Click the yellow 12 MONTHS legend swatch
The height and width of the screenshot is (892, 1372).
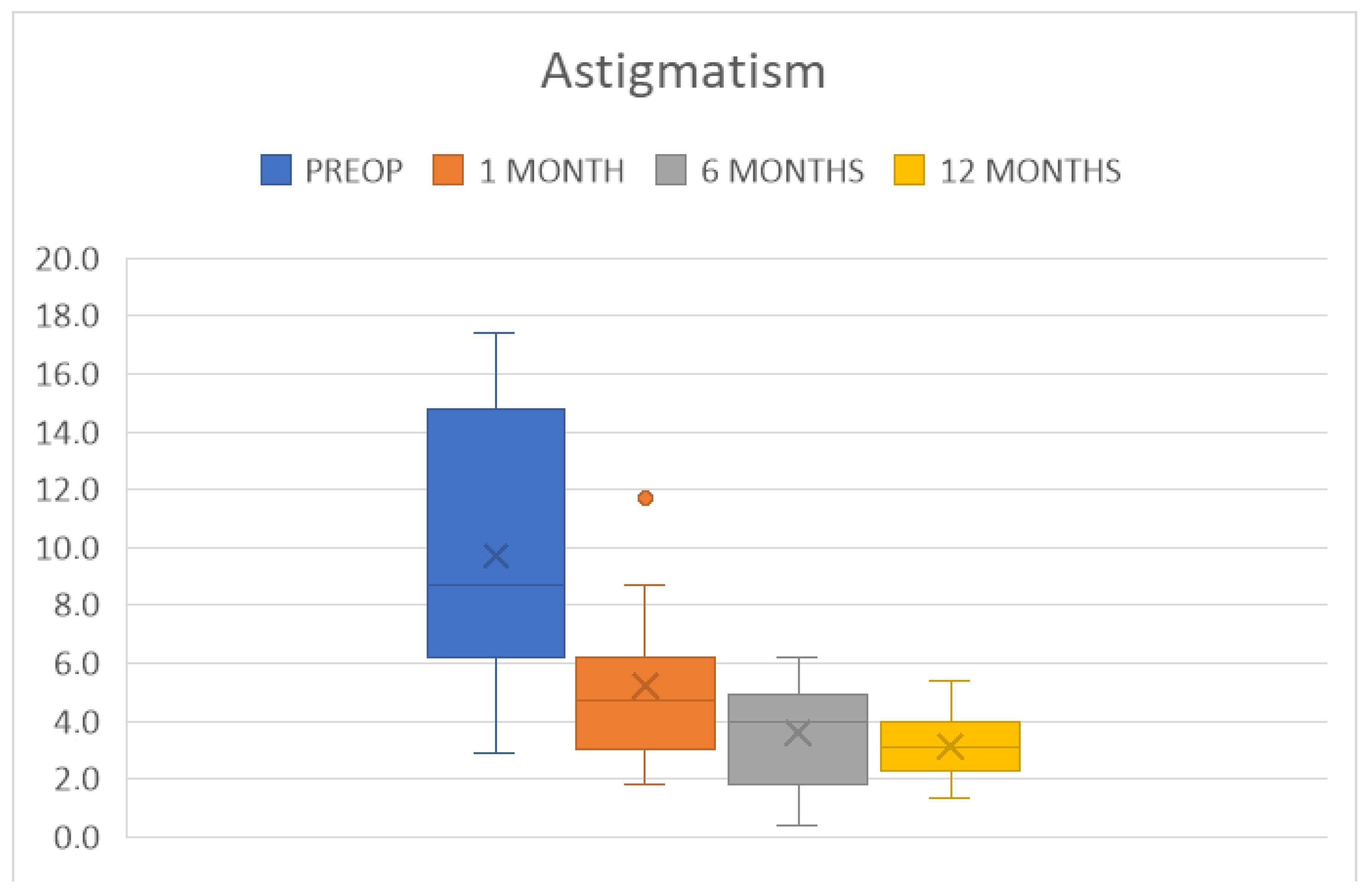pyautogui.click(x=909, y=170)
